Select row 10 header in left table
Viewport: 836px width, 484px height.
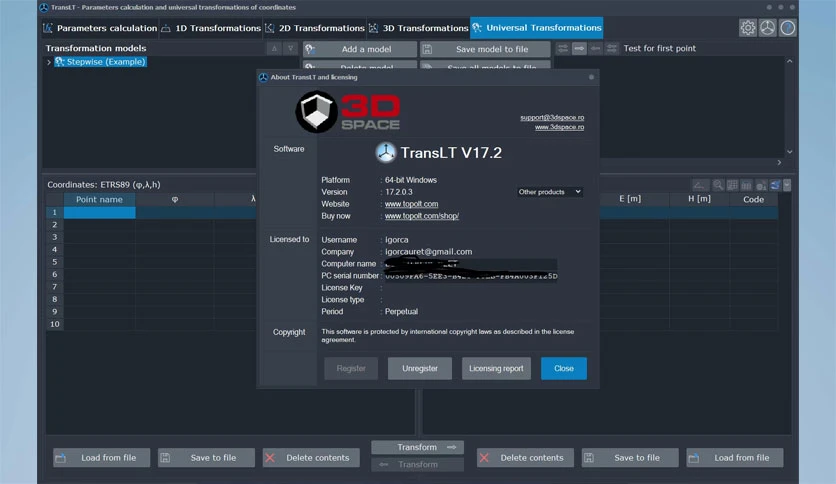(x=54, y=324)
